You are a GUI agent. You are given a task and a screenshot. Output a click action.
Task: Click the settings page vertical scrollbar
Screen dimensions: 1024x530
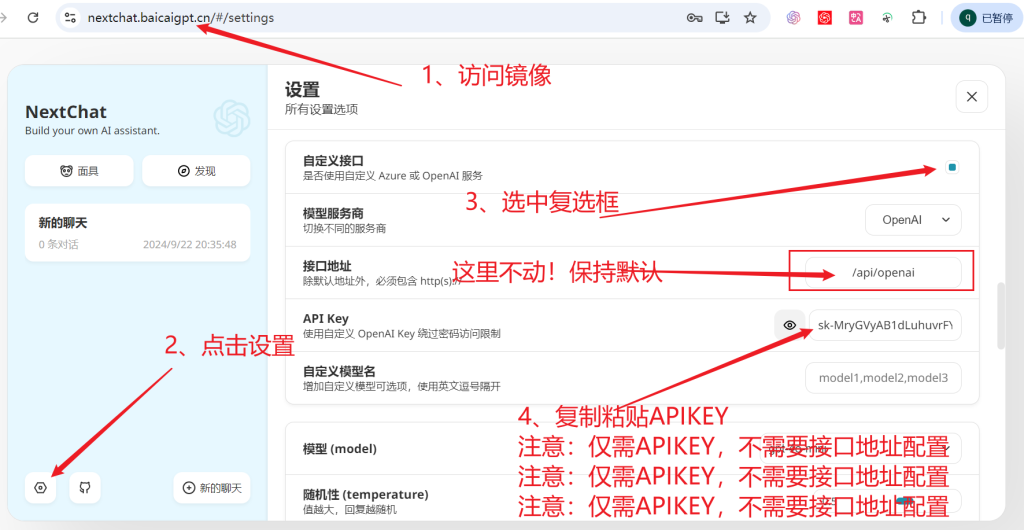coord(1001,316)
